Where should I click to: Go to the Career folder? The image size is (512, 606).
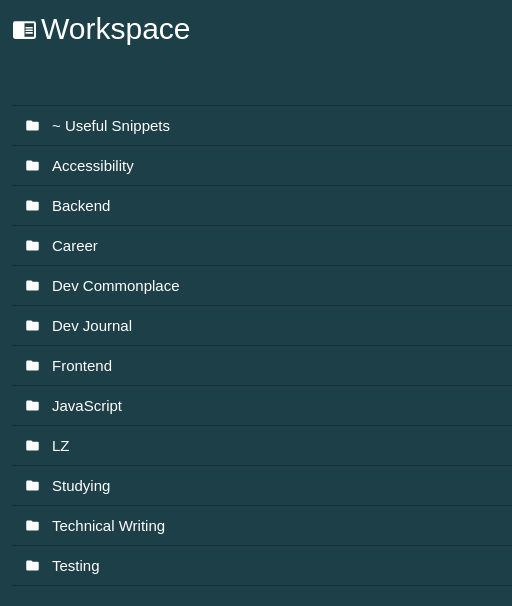[262, 246]
